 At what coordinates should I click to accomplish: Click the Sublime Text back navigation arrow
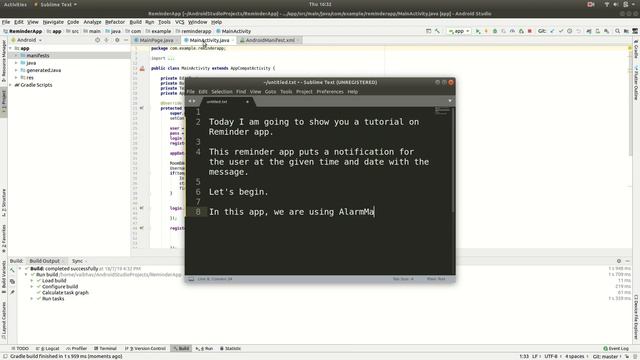pyautogui.click(x=189, y=101)
